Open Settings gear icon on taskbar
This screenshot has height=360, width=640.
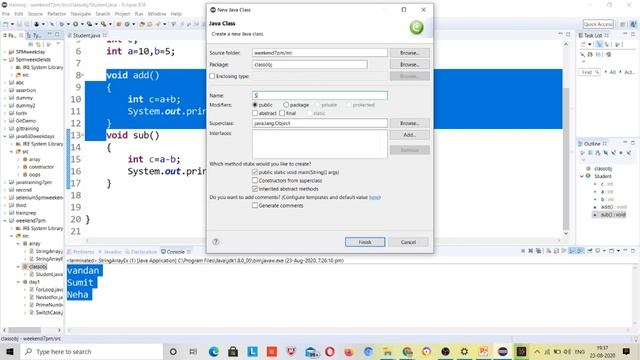[x=464, y=351]
